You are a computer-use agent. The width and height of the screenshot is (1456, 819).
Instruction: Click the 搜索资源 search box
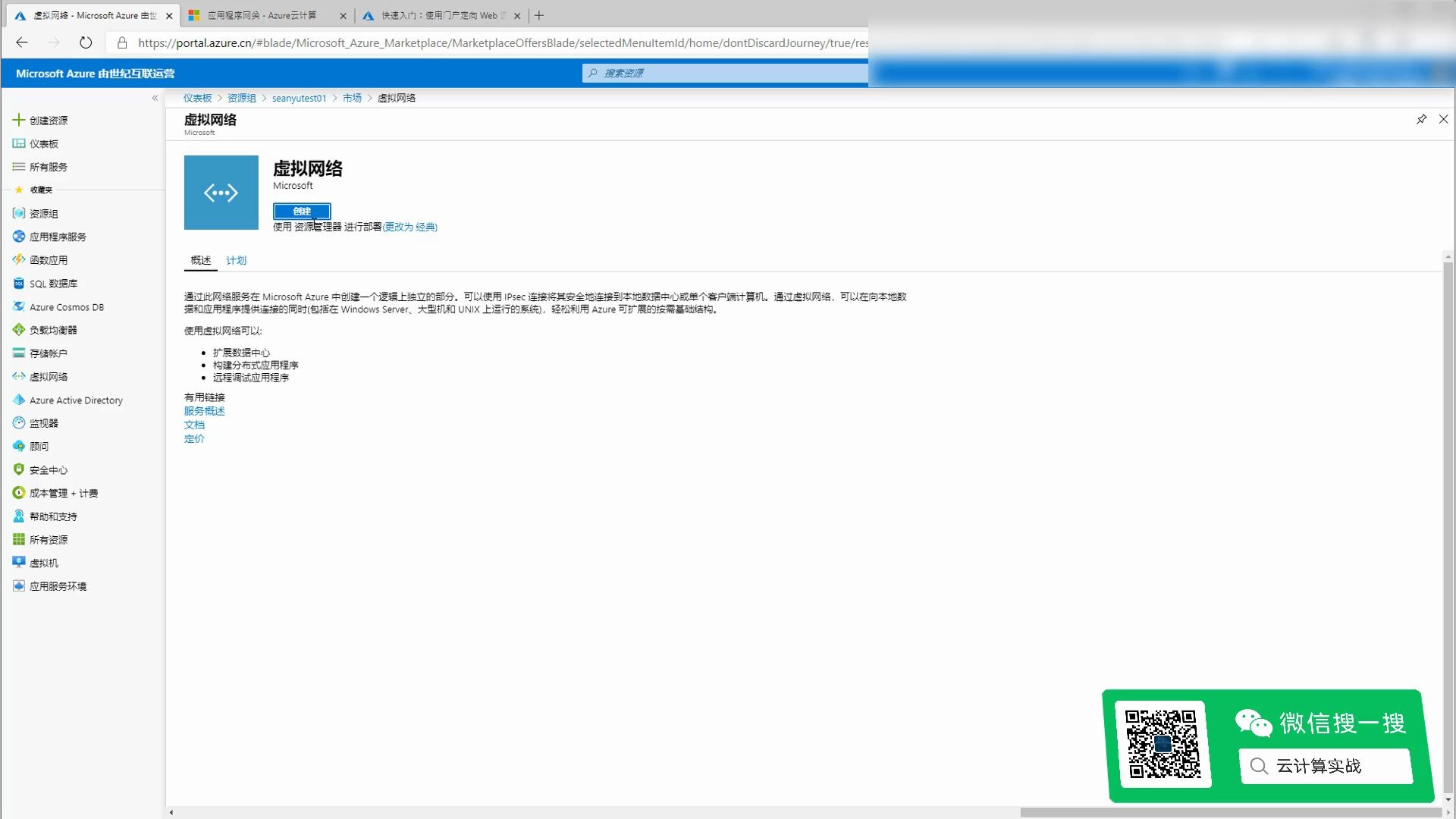coord(725,73)
